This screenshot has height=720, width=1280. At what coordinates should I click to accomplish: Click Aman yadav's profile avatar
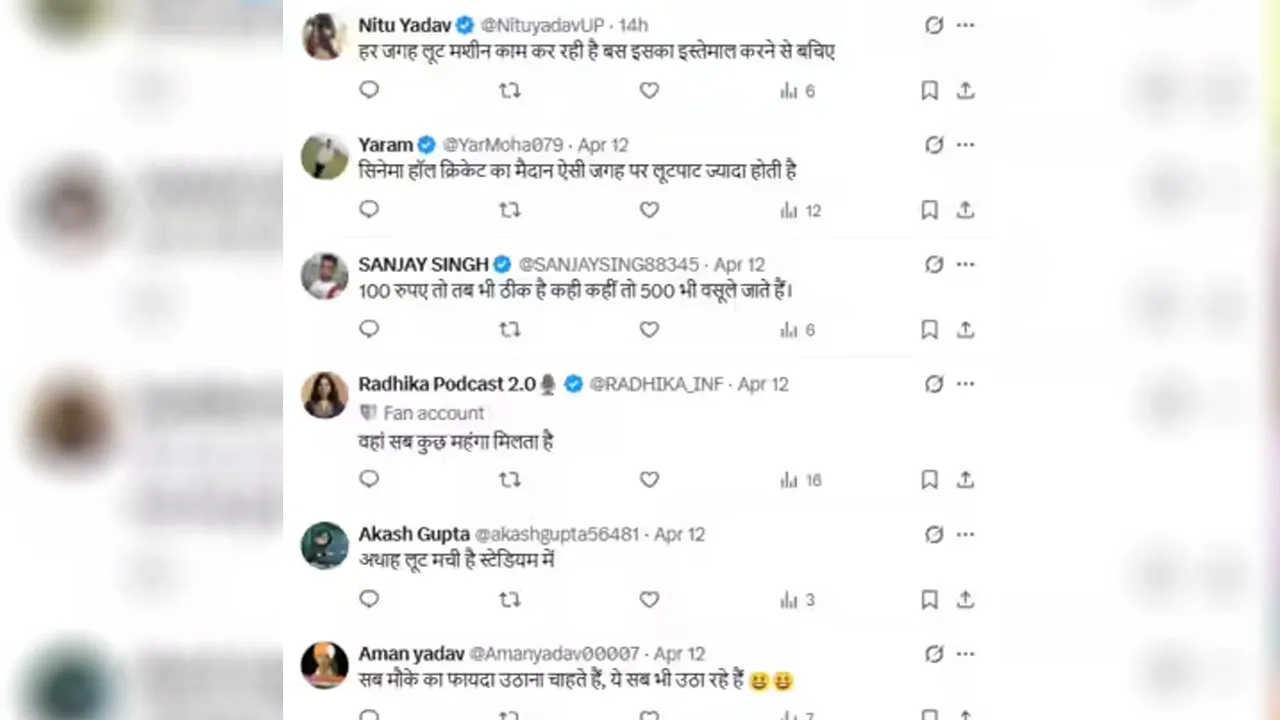point(325,665)
